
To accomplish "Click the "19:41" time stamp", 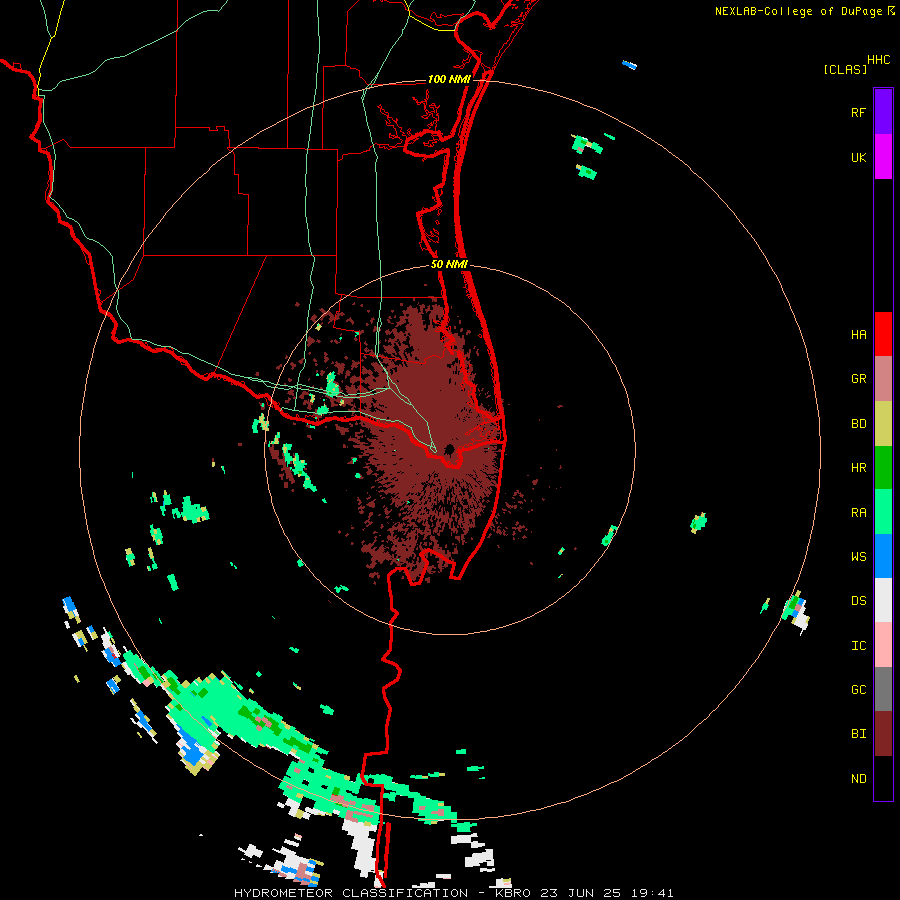I will point(654,893).
